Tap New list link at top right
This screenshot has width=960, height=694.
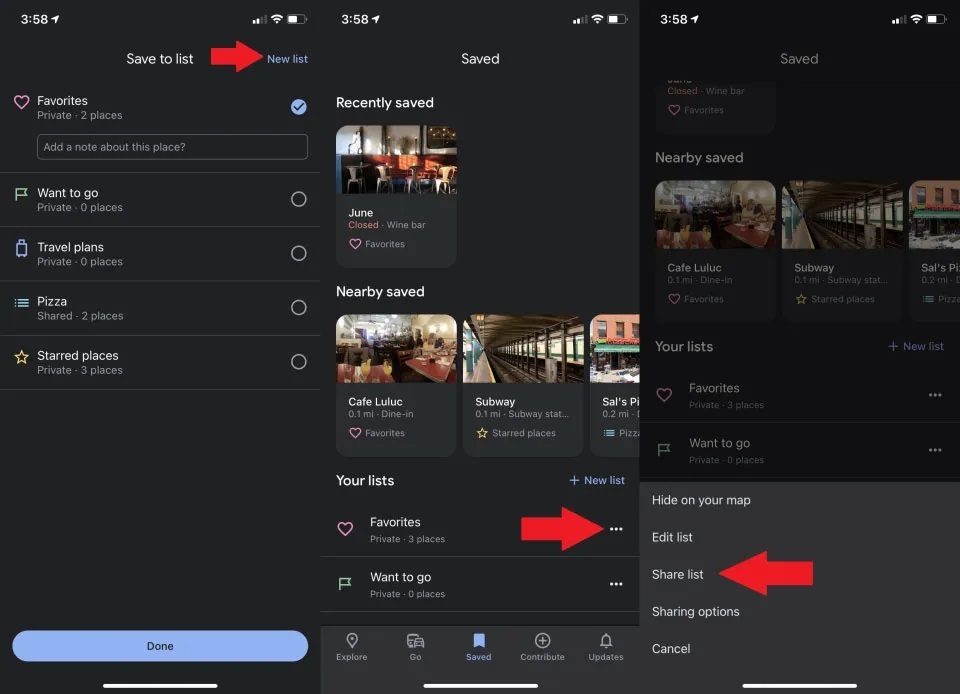click(x=287, y=59)
